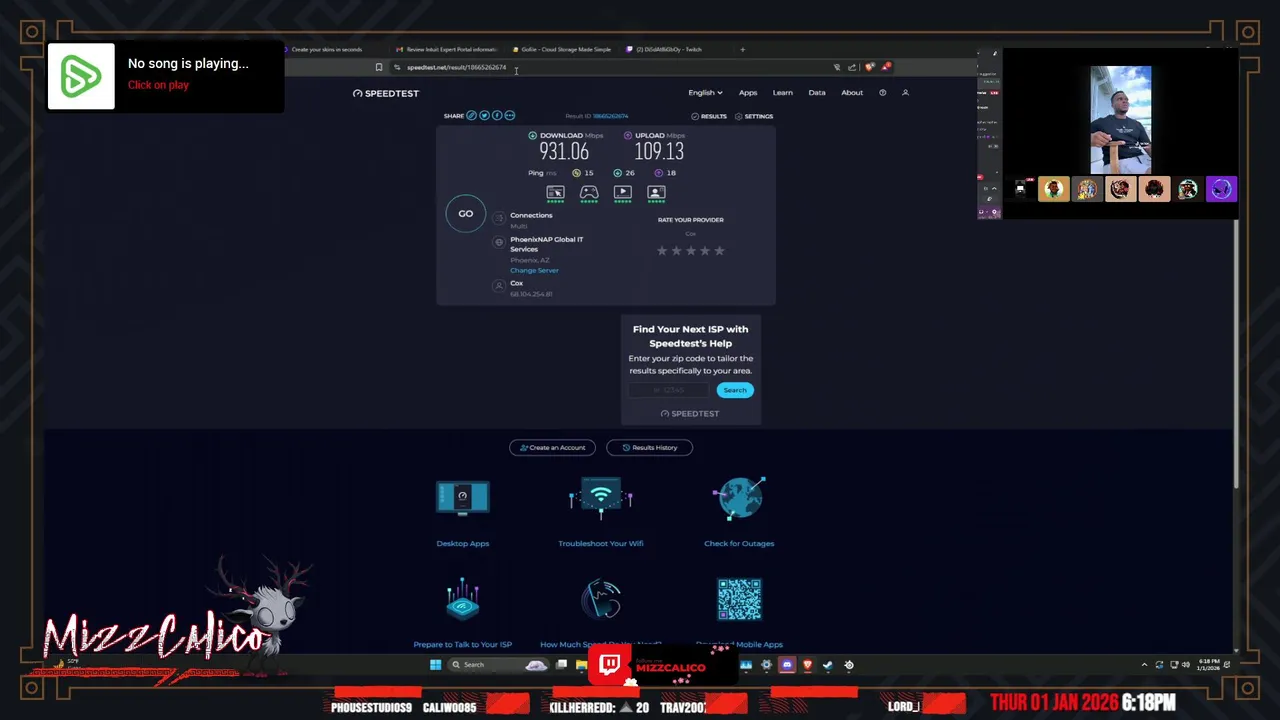This screenshot has height=720, width=1280.
Task: Click the Brave shields icon
Action: (870, 67)
